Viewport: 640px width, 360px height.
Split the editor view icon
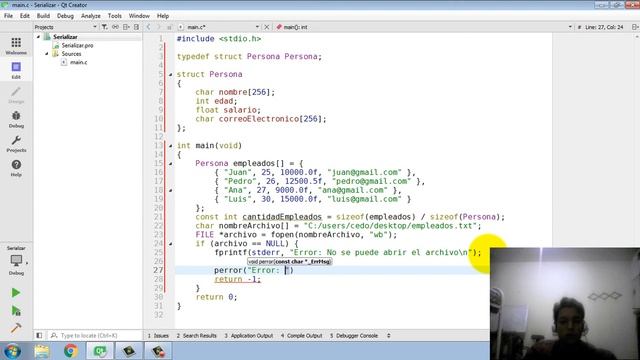click(x=635, y=27)
